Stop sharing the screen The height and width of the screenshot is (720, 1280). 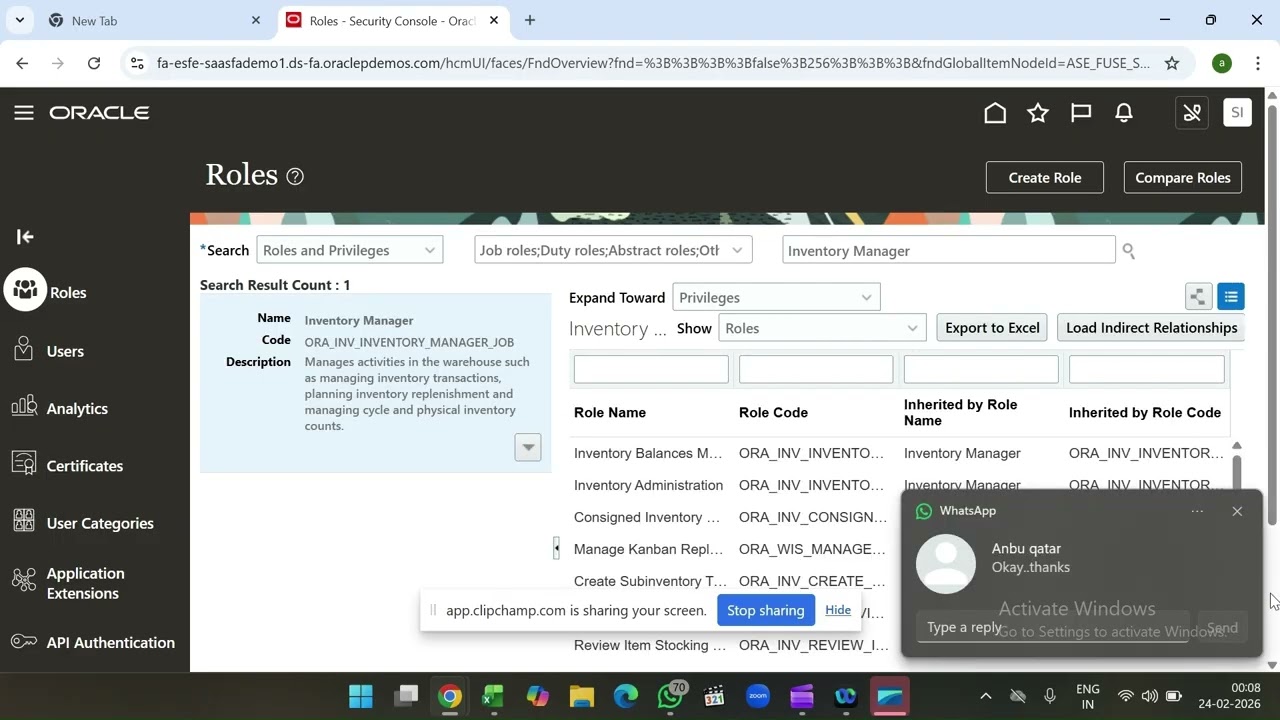coord(765,610)
